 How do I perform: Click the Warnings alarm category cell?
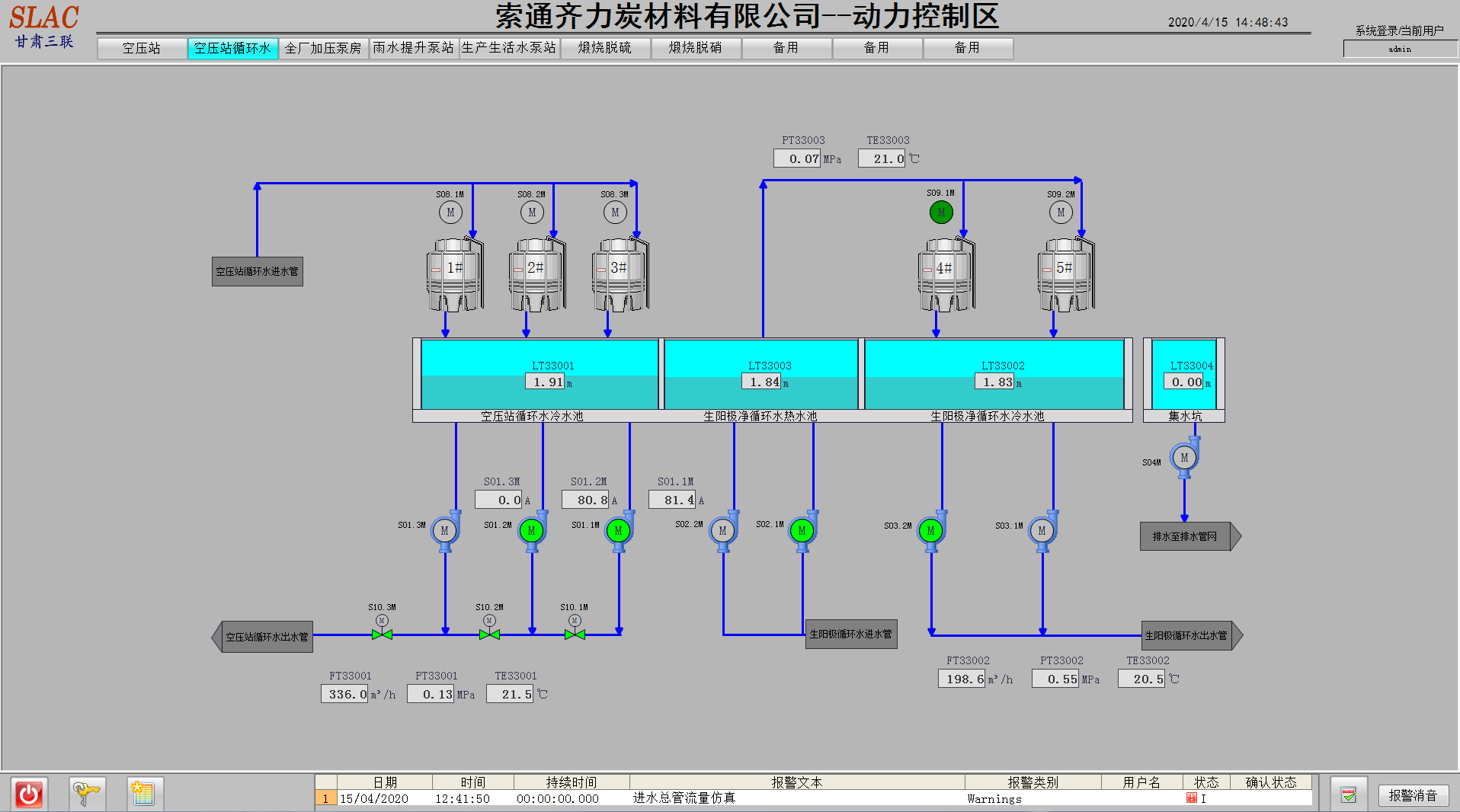(1033, 798)
